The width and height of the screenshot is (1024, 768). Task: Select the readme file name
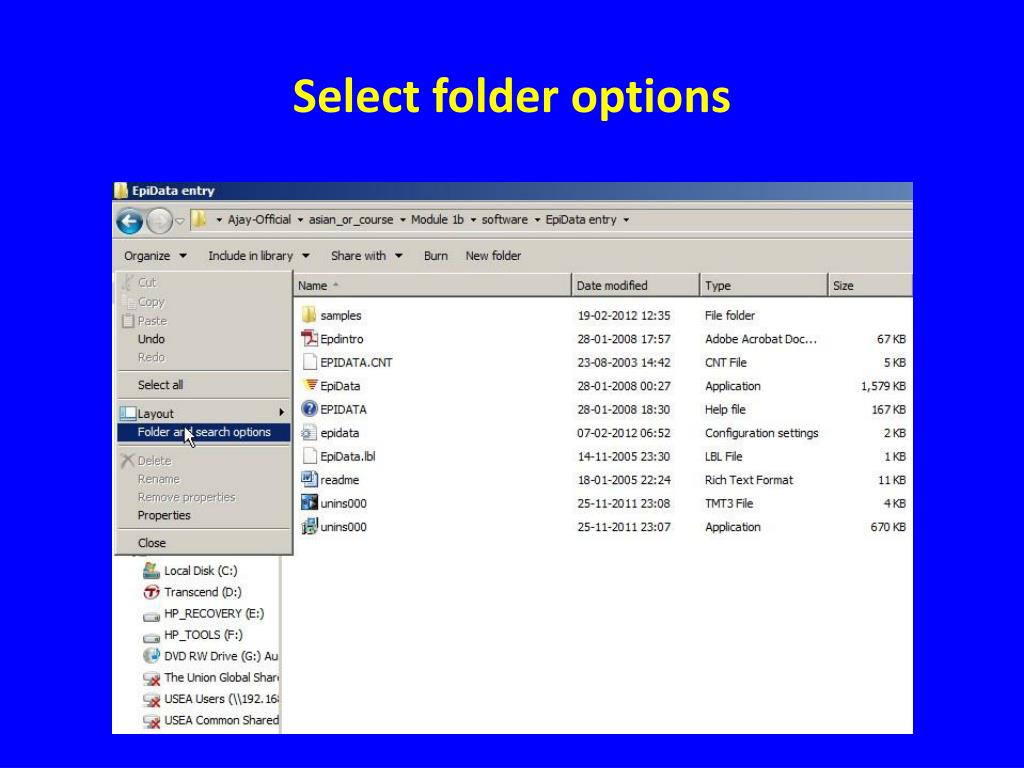[340, 480]
